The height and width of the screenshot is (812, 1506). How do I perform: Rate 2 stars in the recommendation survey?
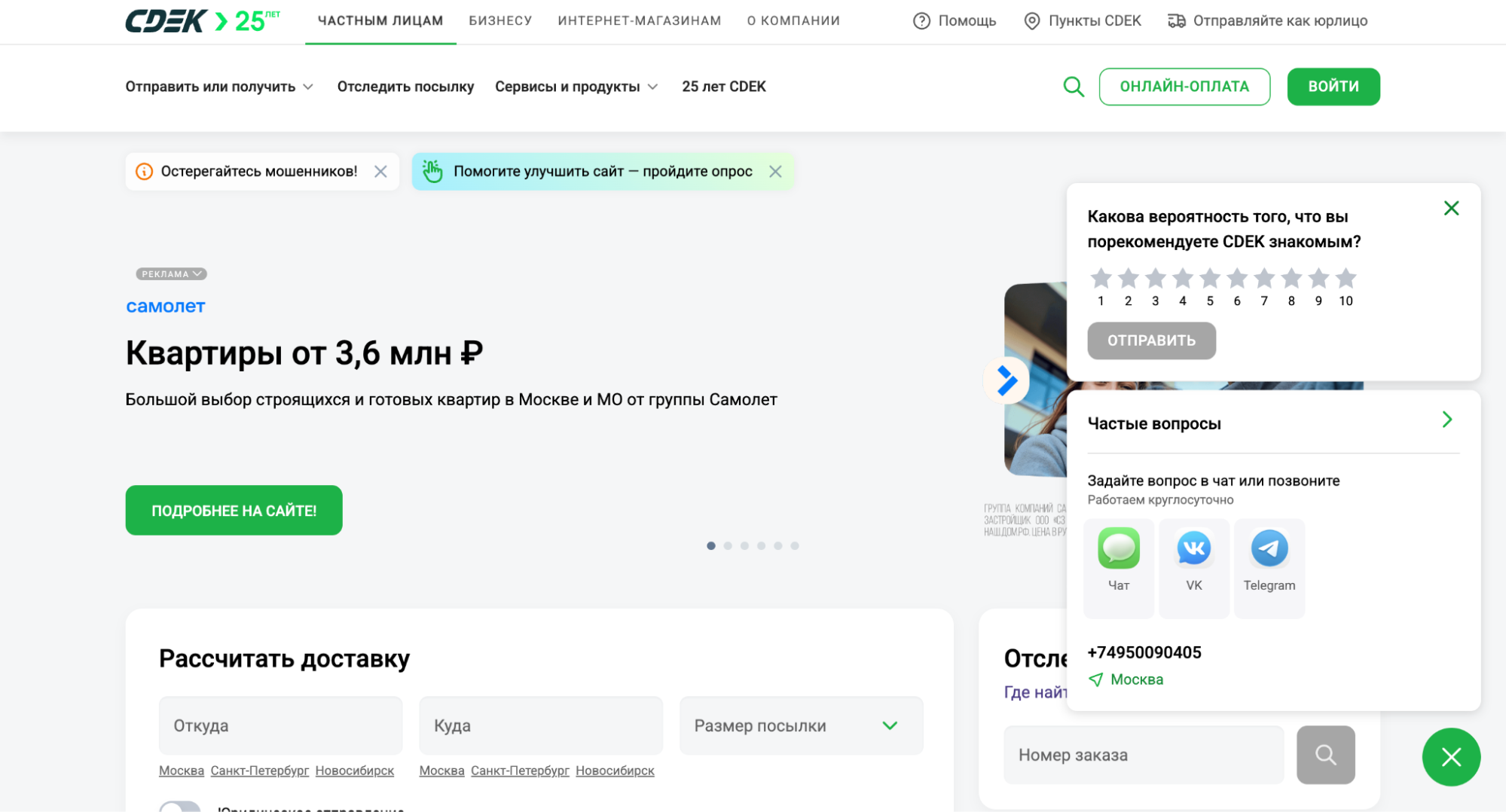(1128, 279)
